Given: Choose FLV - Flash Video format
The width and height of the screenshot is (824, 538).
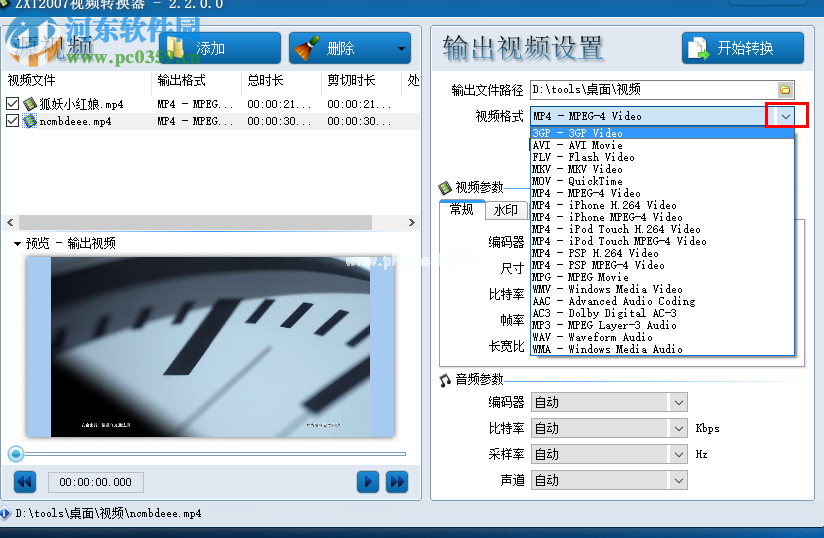Looking at the screenshot, I should tap(662, 157).
